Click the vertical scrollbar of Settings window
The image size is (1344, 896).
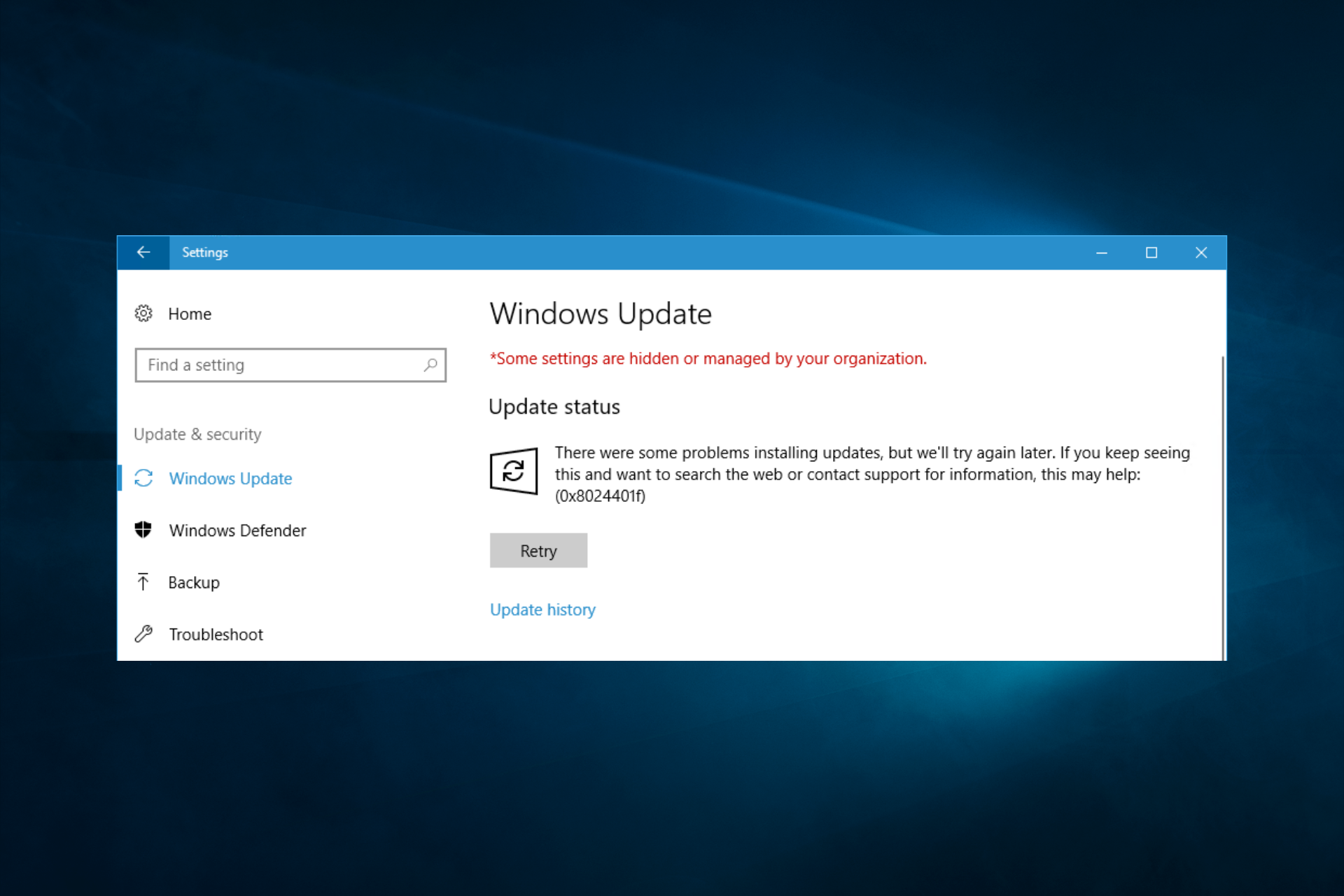point(1223,507)
